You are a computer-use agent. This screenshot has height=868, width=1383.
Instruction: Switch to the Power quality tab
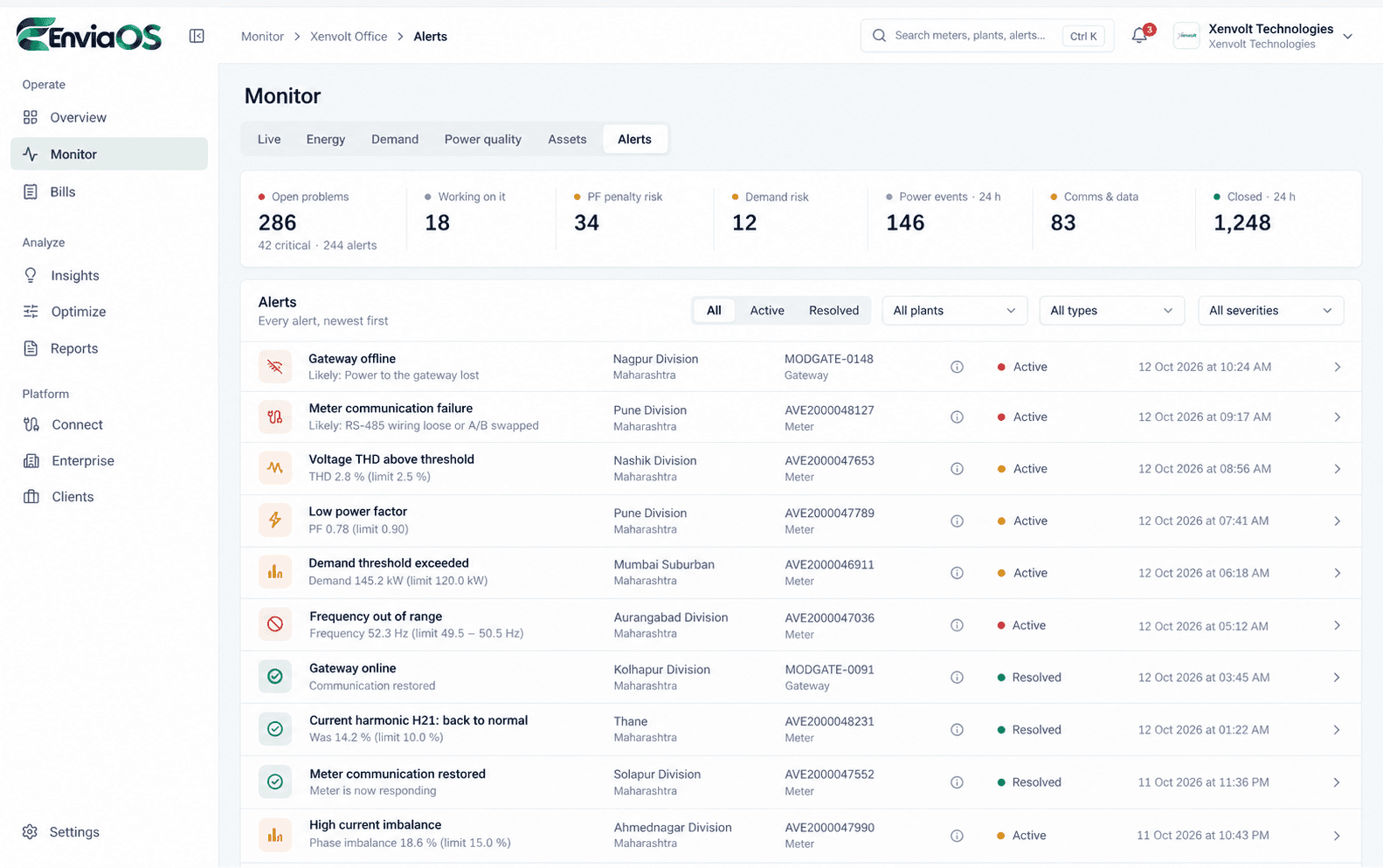(482, 140)
